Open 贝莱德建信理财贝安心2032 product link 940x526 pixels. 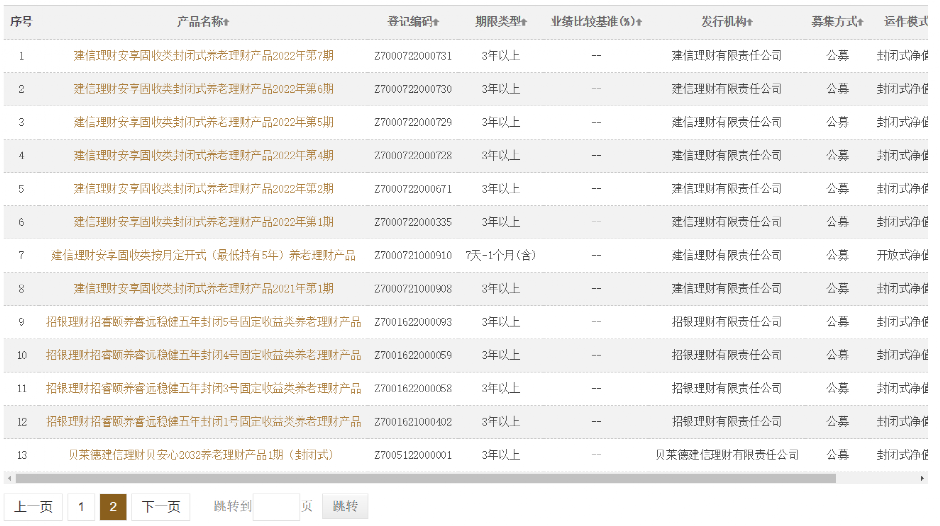[x=201, y=455]
